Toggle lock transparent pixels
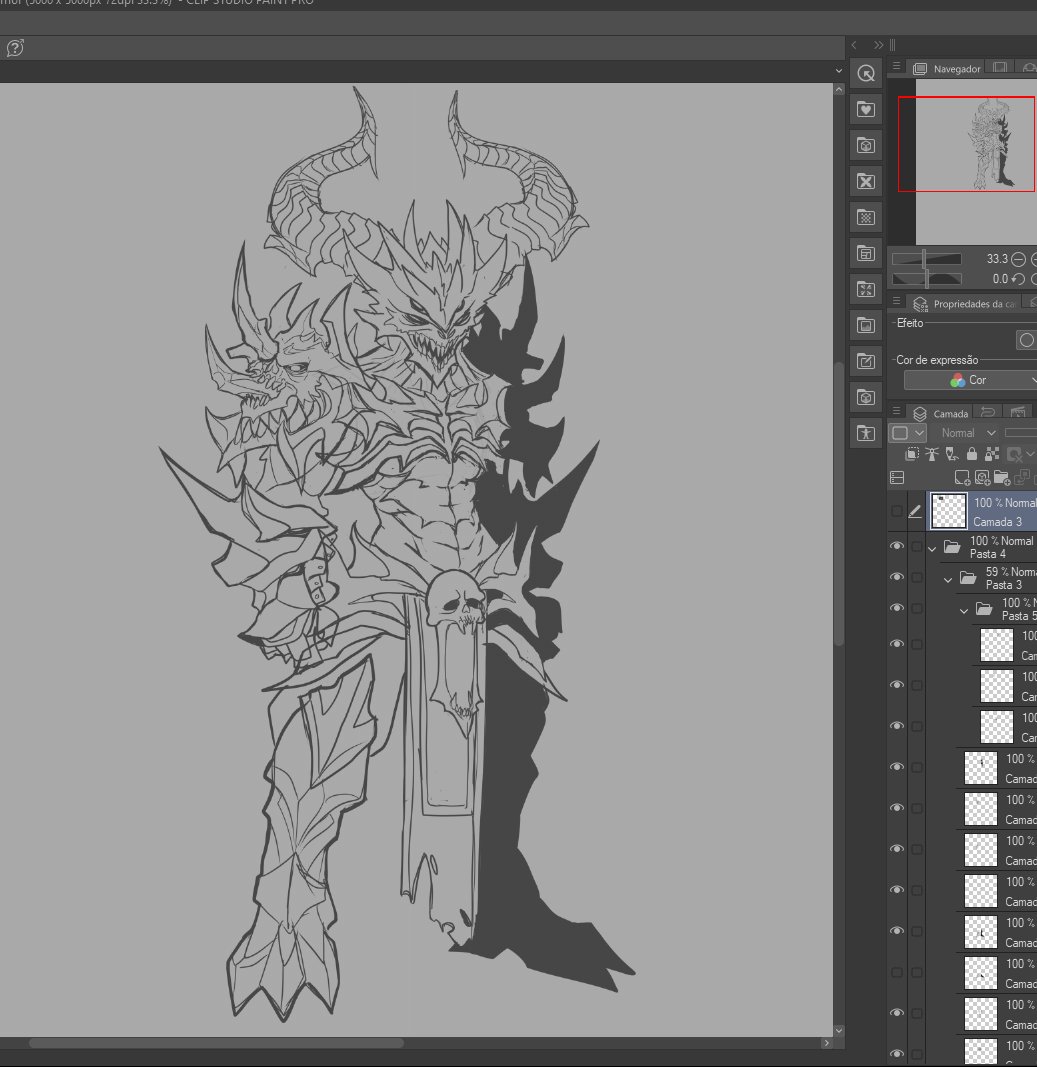1037x1067 pixels. [992, 454]
